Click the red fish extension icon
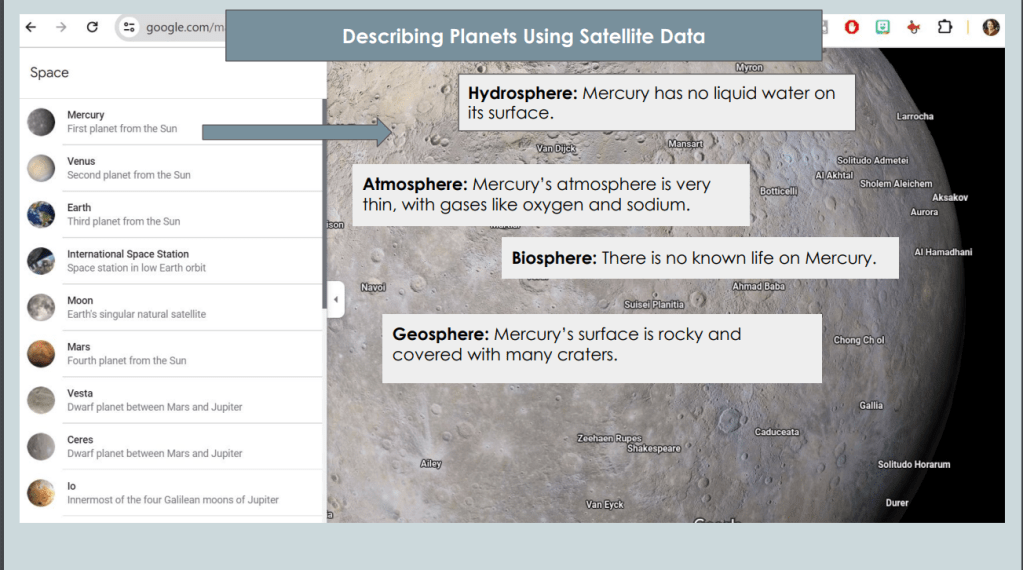Image resolution: width=1023 pixels, height=570 pixels. point(913,27)
